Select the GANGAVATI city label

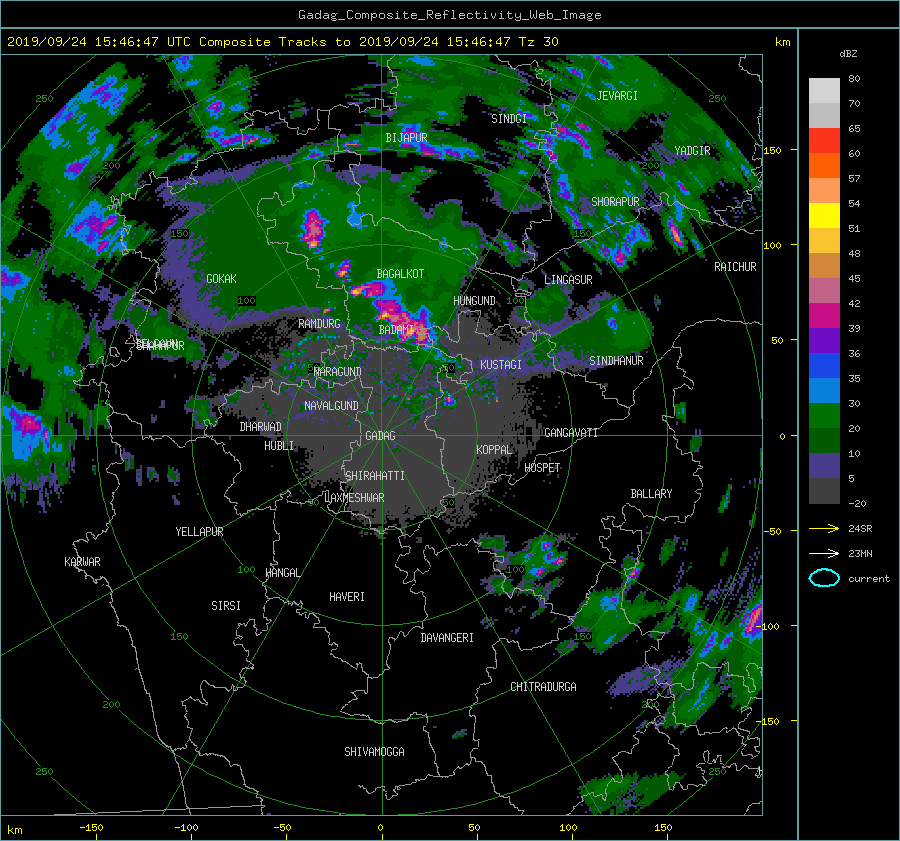click(571, 433)
